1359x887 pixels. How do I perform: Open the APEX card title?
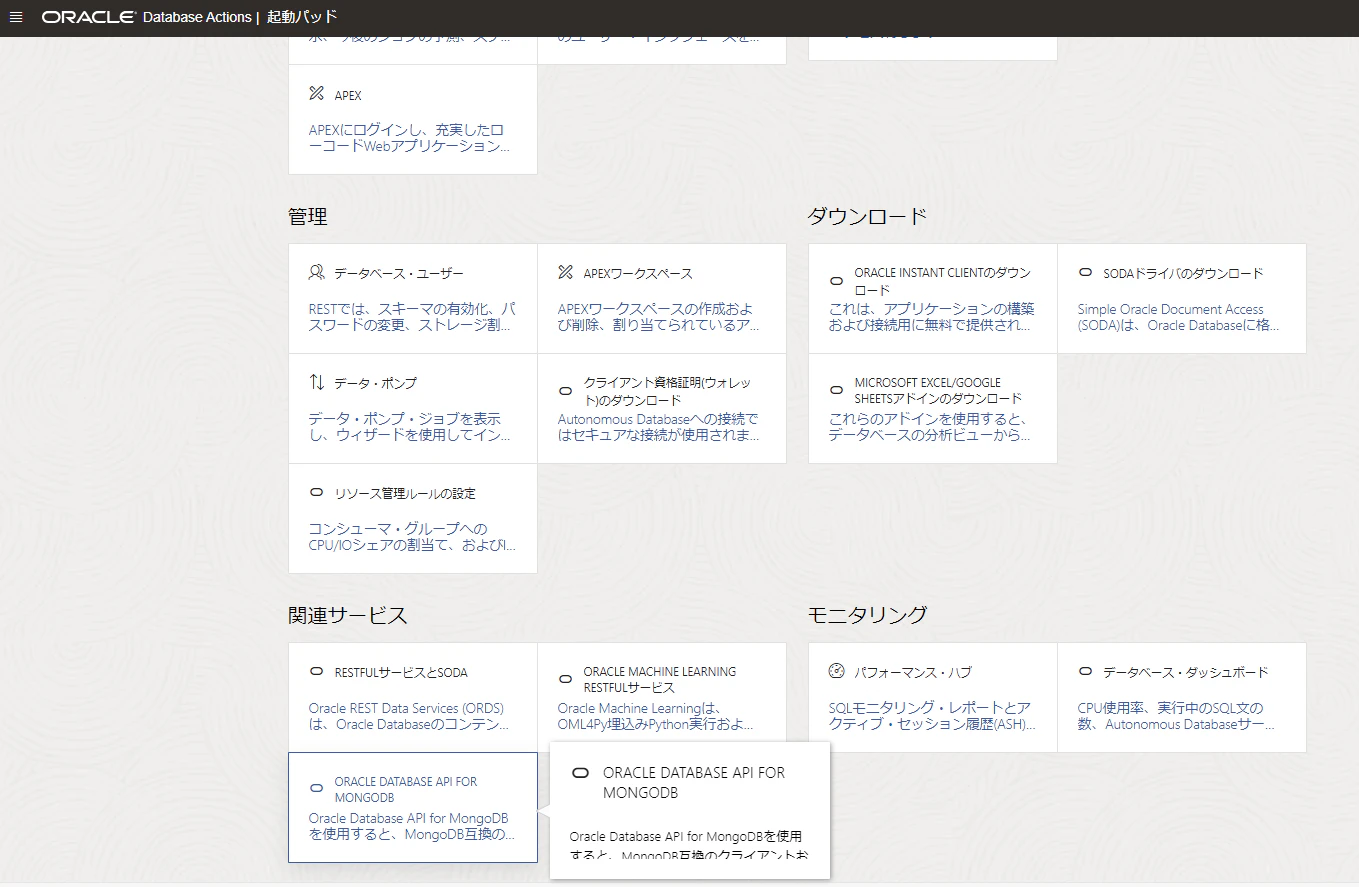click(x=348, y=95)
